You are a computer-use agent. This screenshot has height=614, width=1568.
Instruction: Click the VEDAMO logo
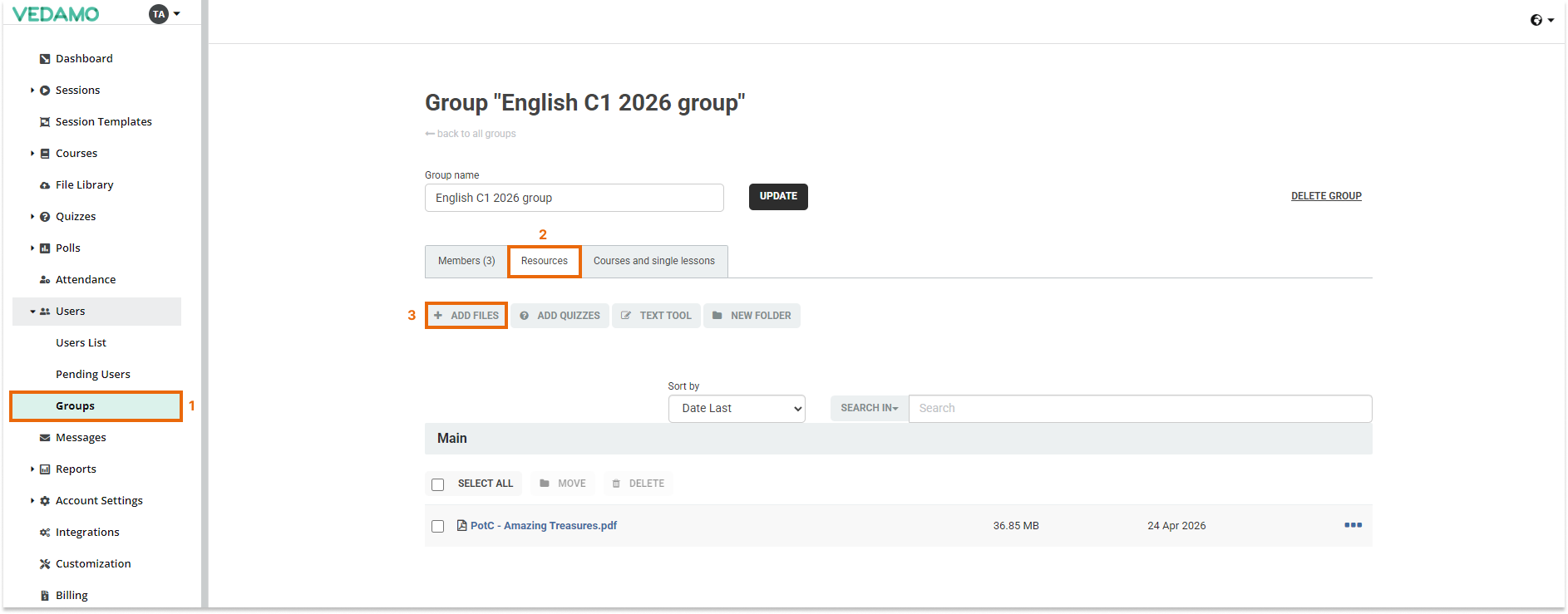coord(56,14)
